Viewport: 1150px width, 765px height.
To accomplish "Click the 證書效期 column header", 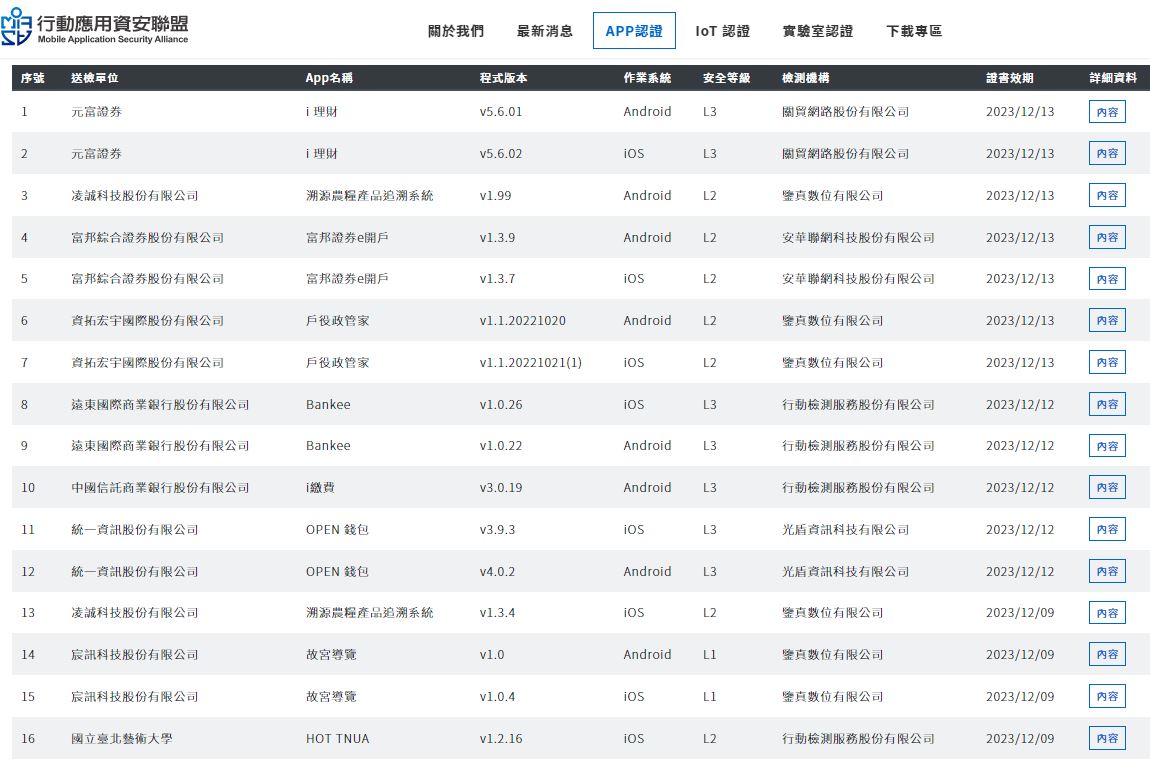I will click(1009, 78).
